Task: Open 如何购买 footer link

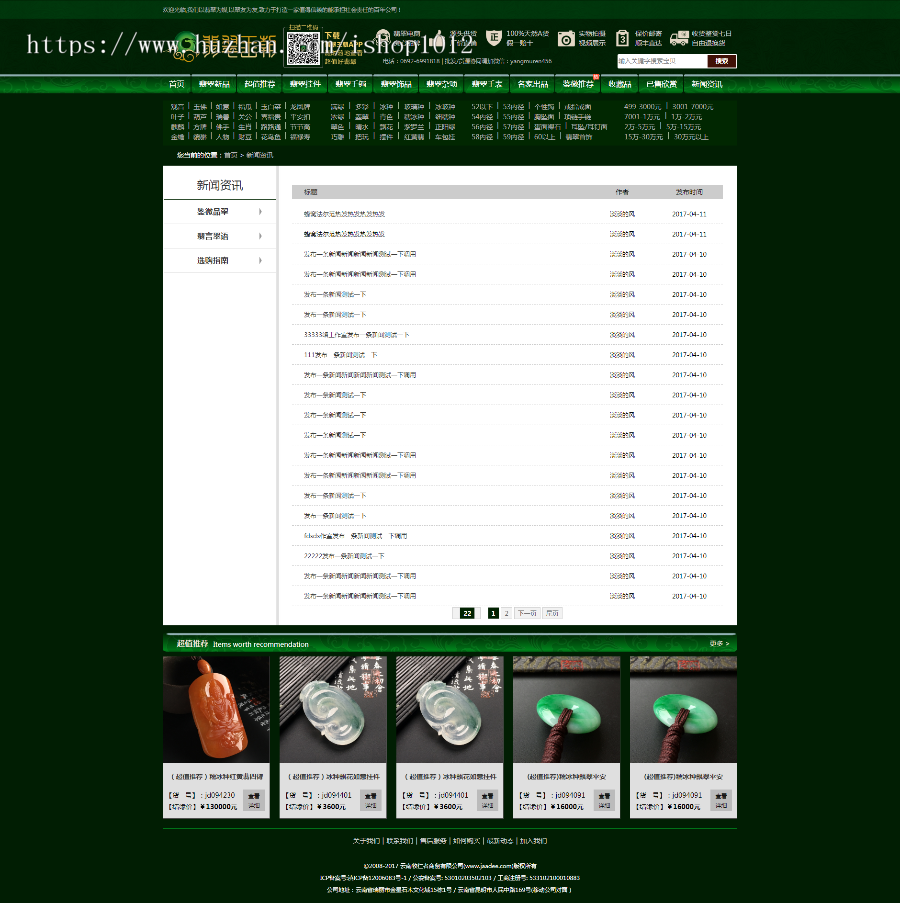Action: click(x=466, y=841)
